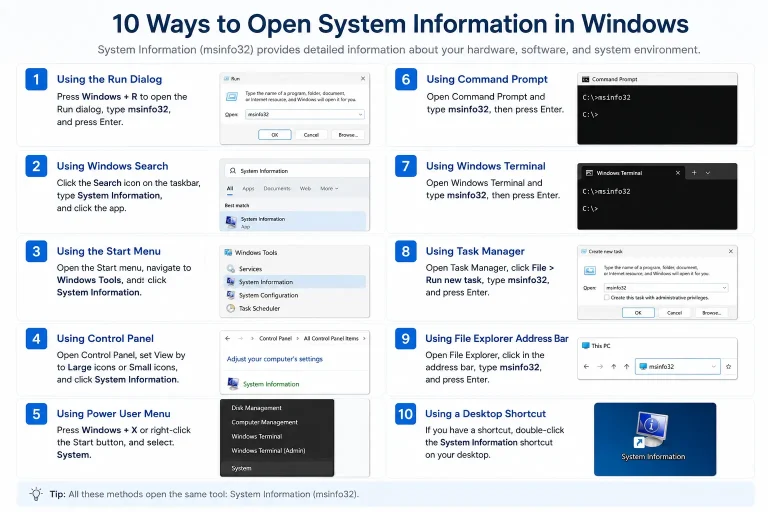
Task: Click the Windows Terminal tab icon
Action: point(589,173)
